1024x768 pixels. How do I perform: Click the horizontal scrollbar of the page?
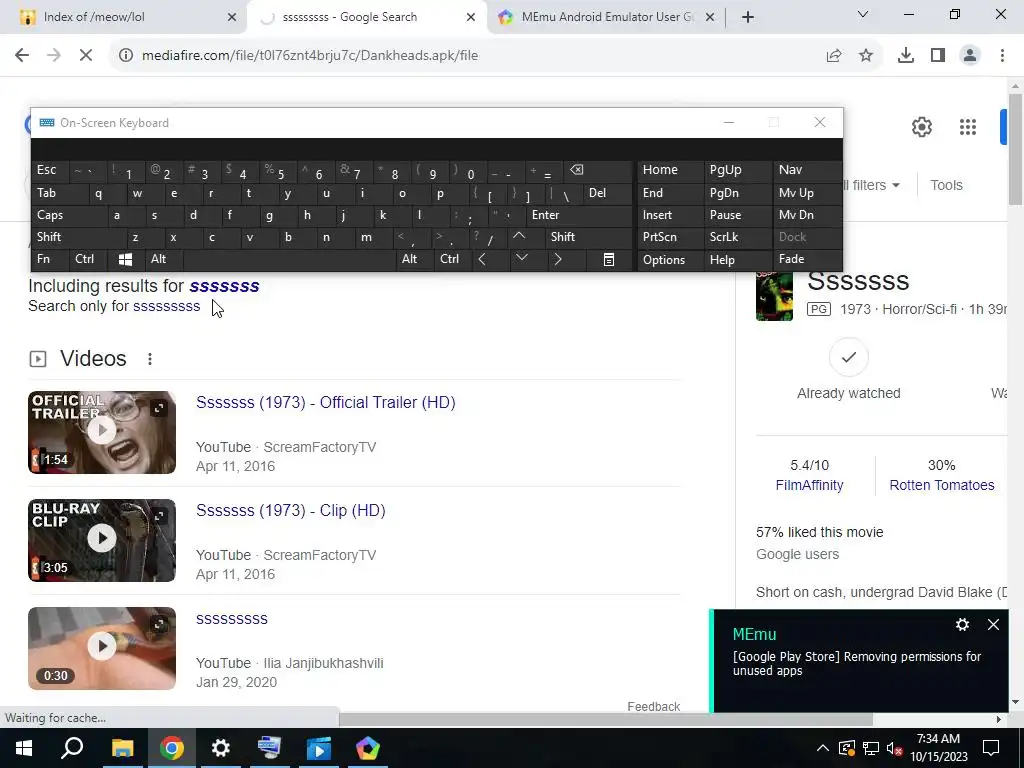(x=606, y=719)
